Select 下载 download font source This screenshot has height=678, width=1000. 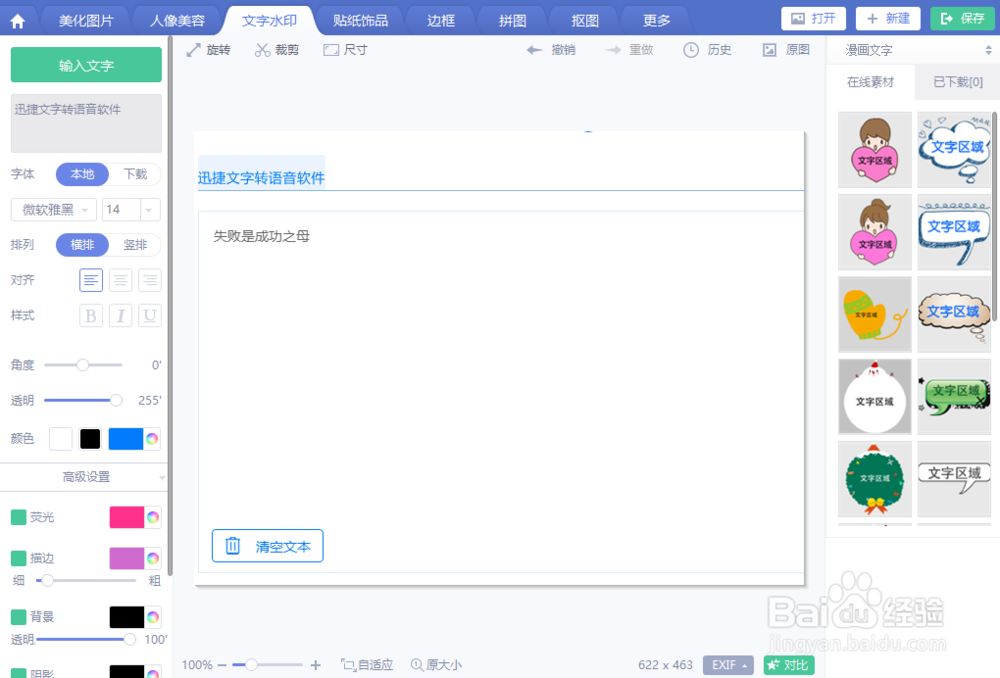(x=135, y=174)
